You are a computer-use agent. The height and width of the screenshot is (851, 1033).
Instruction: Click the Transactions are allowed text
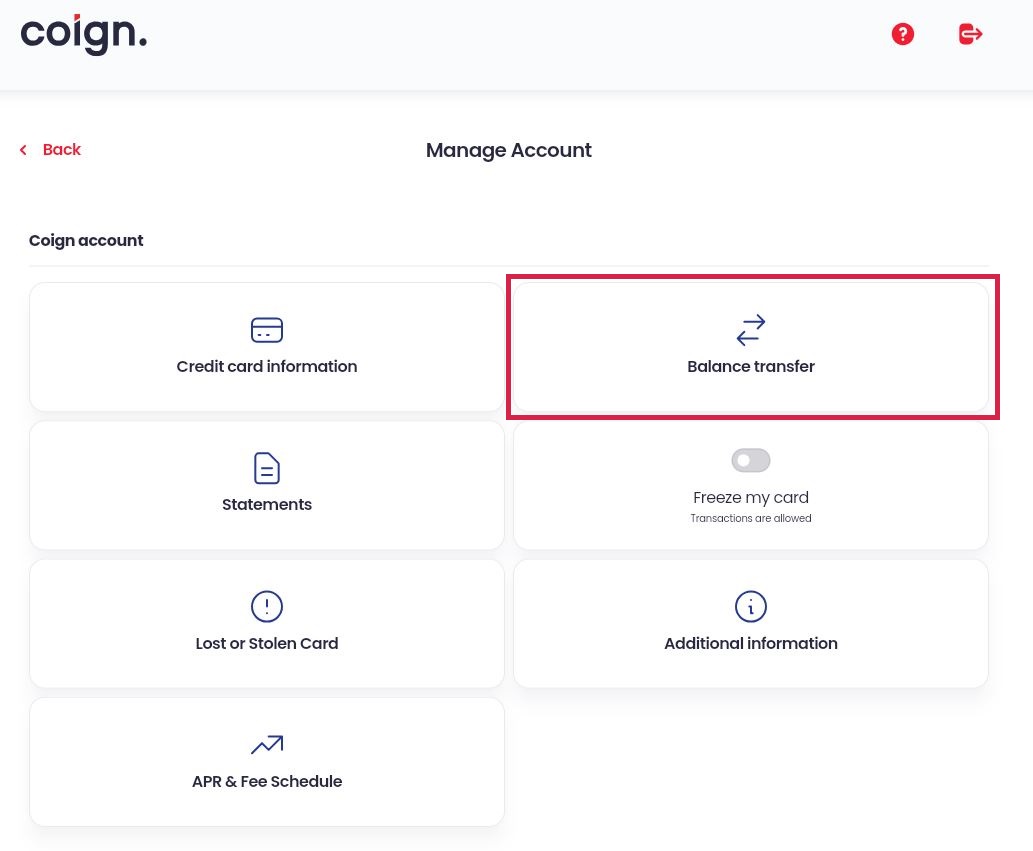(751, 518)
